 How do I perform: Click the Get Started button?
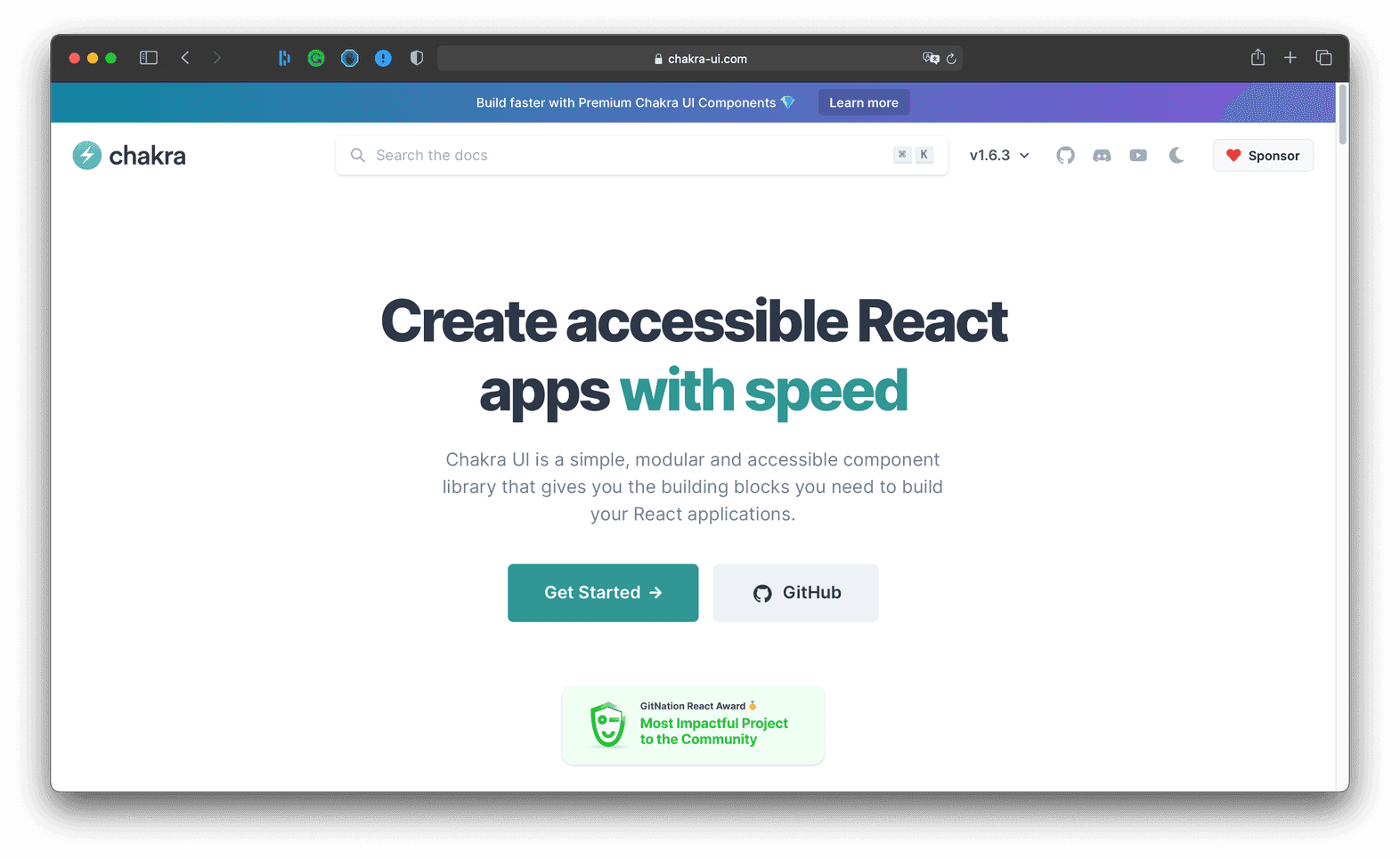click(x=603, y=593)
